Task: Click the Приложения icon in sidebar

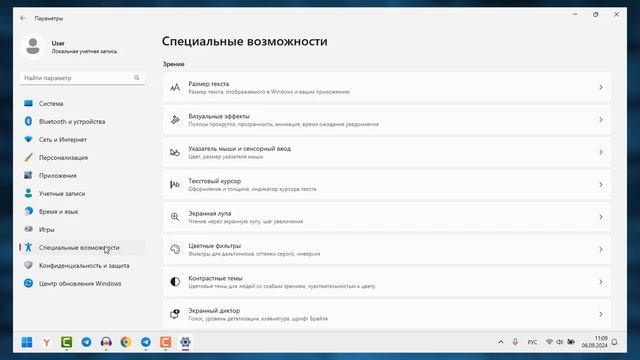Action: coord(28,175)
